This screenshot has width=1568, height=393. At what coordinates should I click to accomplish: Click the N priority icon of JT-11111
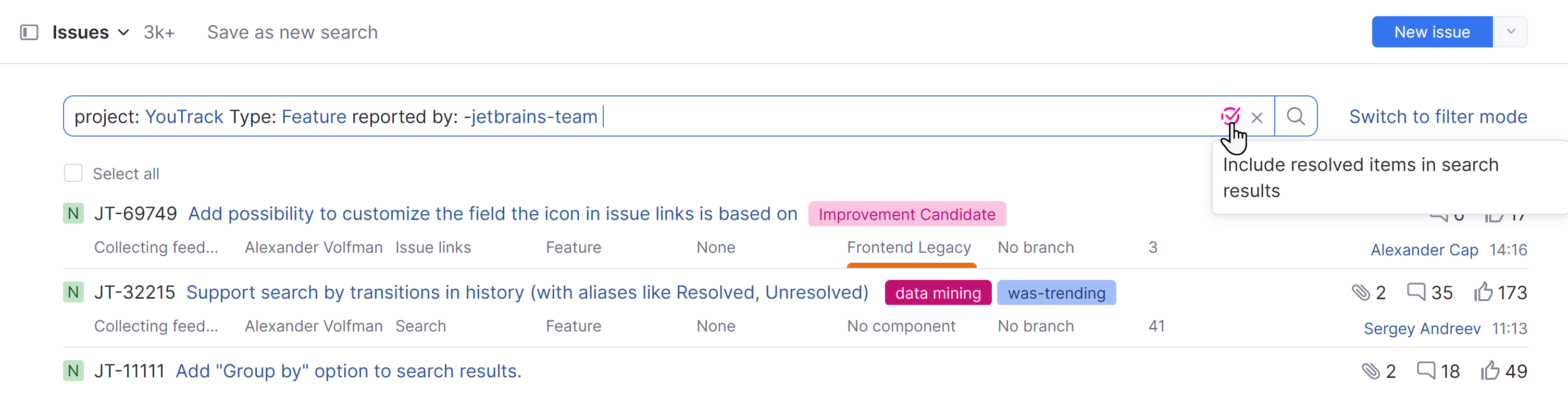pos(73,371)
